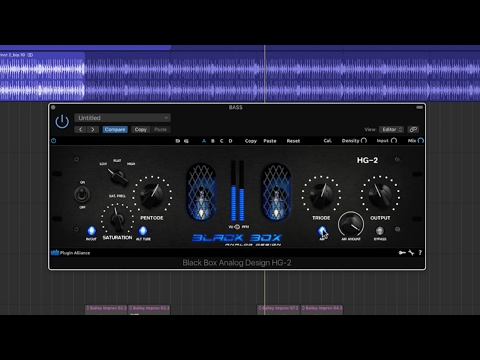
Task: Open the View Editor dropdown
Action: tap(391, 129)
